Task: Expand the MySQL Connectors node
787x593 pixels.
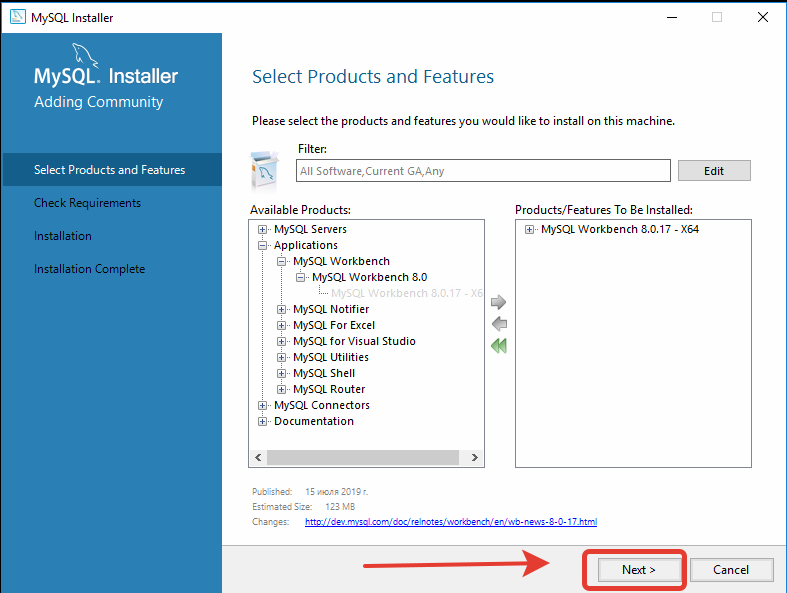Action: (x=262, y=405)
